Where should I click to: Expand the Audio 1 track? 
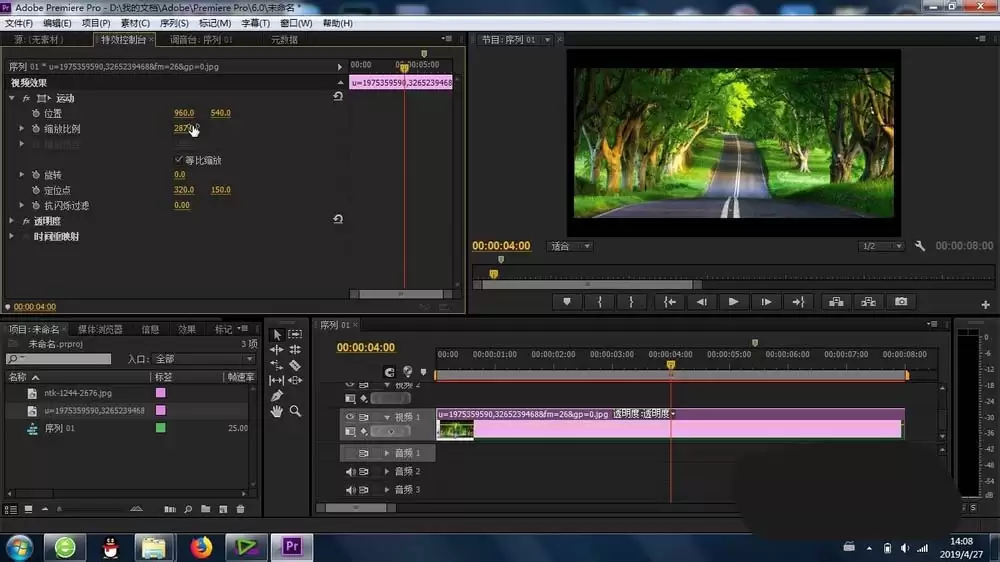(x=386, y=453)
